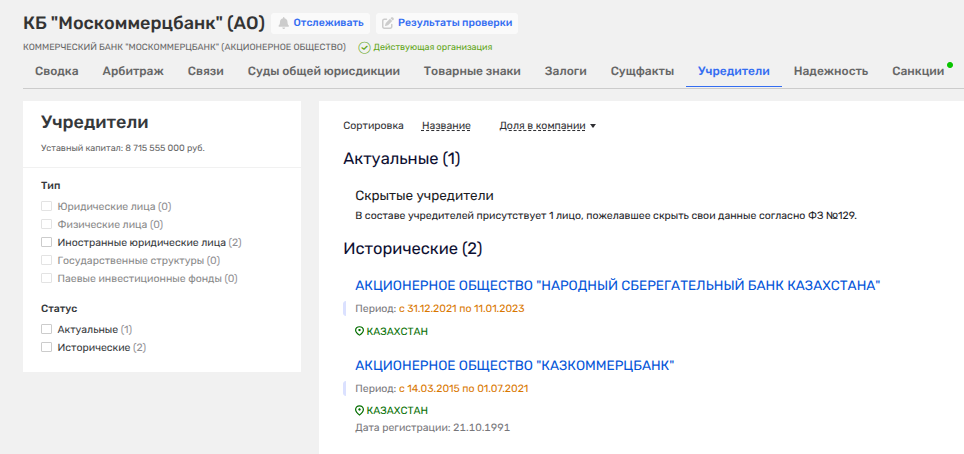
Task: Open the Связи tab
Action: (x=206, y=71)
